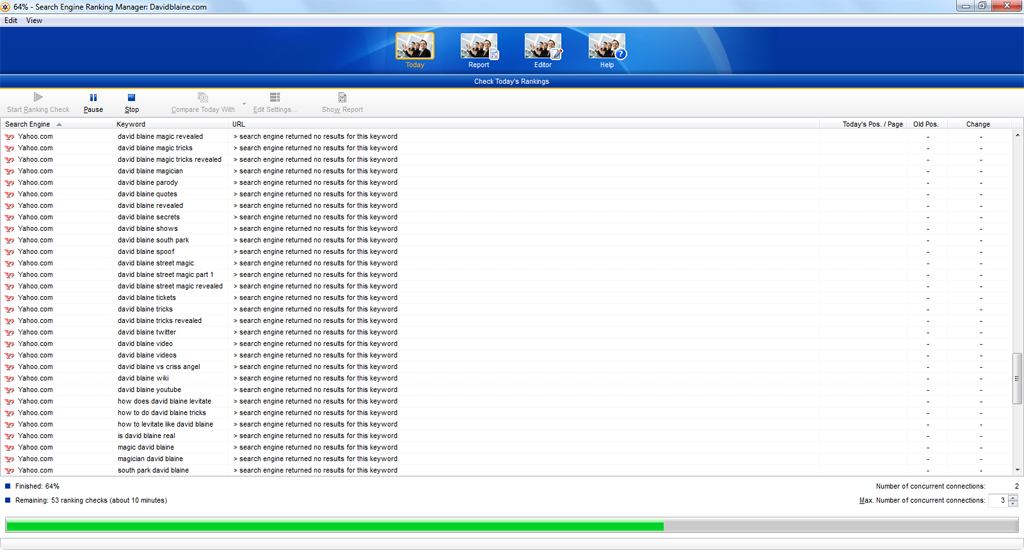Select the 'david blaine shows' keyword
The width and height of the screenshot is (1024, 550).
pyautogui.click(x=148, y=229)
